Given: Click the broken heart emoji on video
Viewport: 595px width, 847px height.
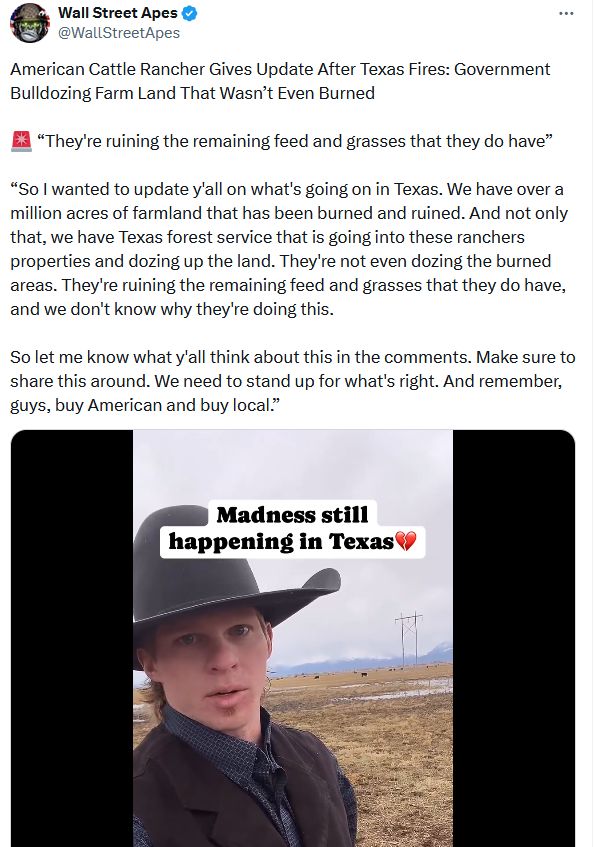Looking at the screenshot, I should pos(406,541).
